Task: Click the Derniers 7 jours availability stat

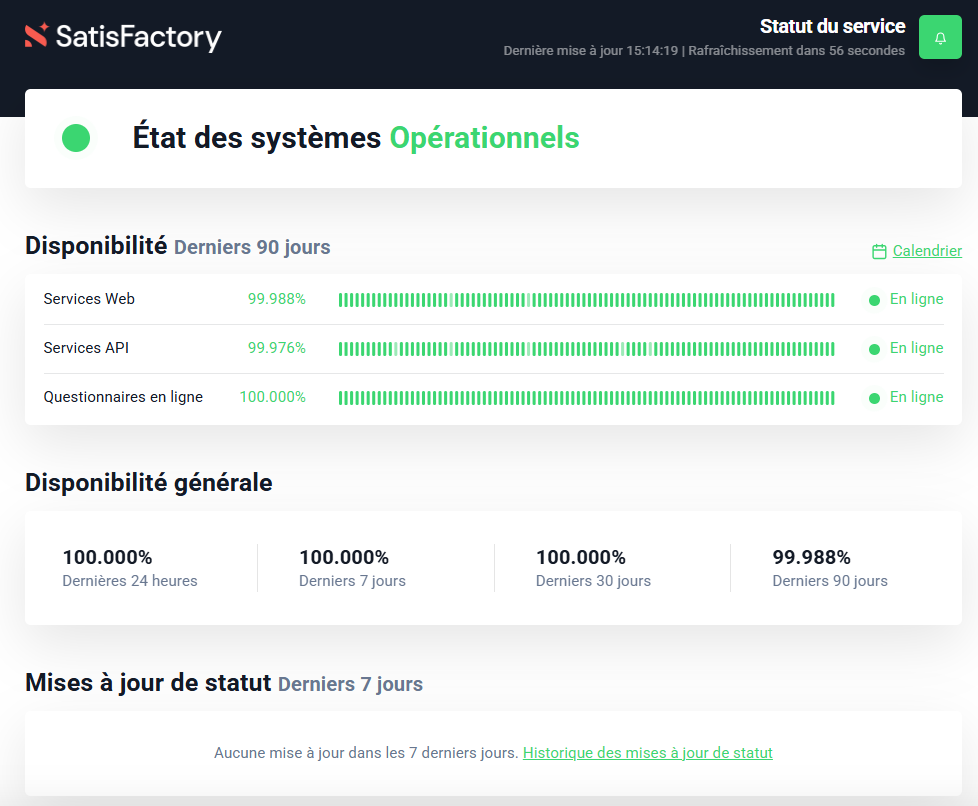Action: [x=352, y=568]
